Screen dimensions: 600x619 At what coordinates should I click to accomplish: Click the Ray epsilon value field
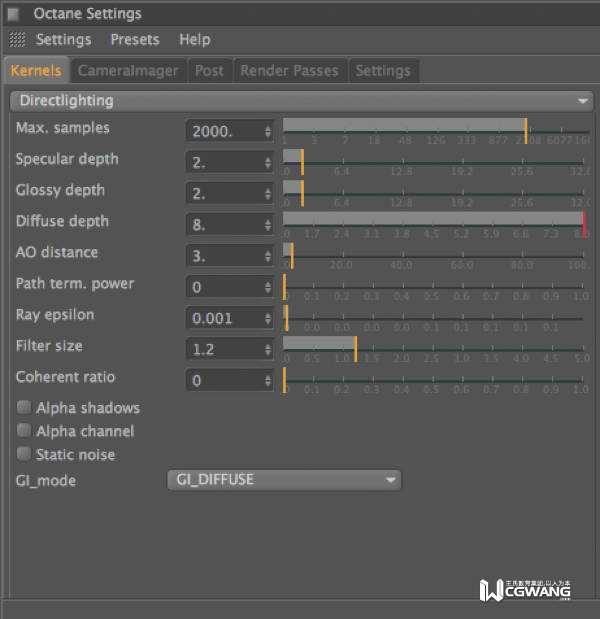[230, 318]
